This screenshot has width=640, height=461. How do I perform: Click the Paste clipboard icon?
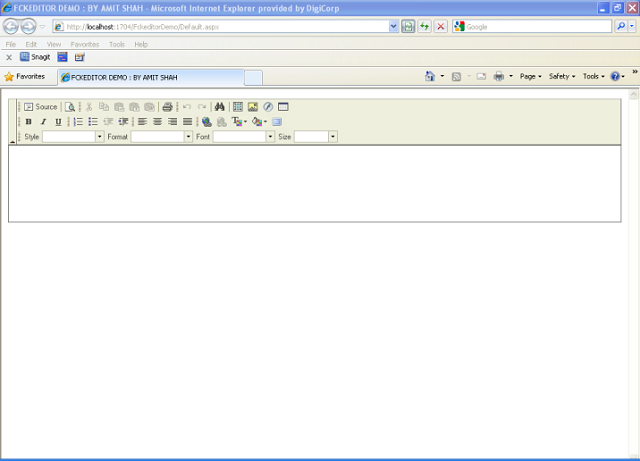pos(119,107)
